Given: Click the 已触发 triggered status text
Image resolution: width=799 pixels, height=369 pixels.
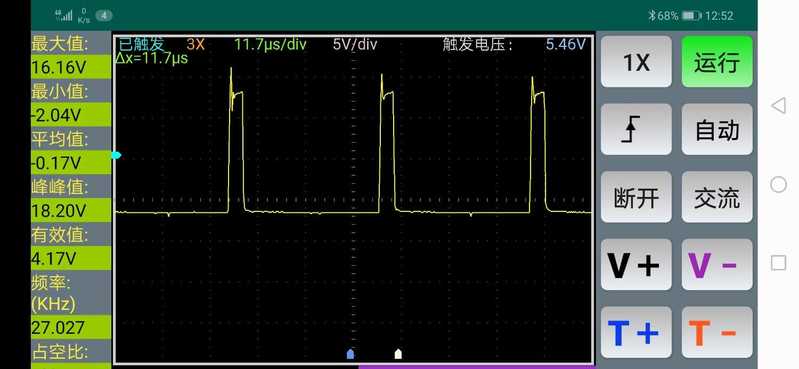Looking at the screenshot, I should [x=142, y=44].
